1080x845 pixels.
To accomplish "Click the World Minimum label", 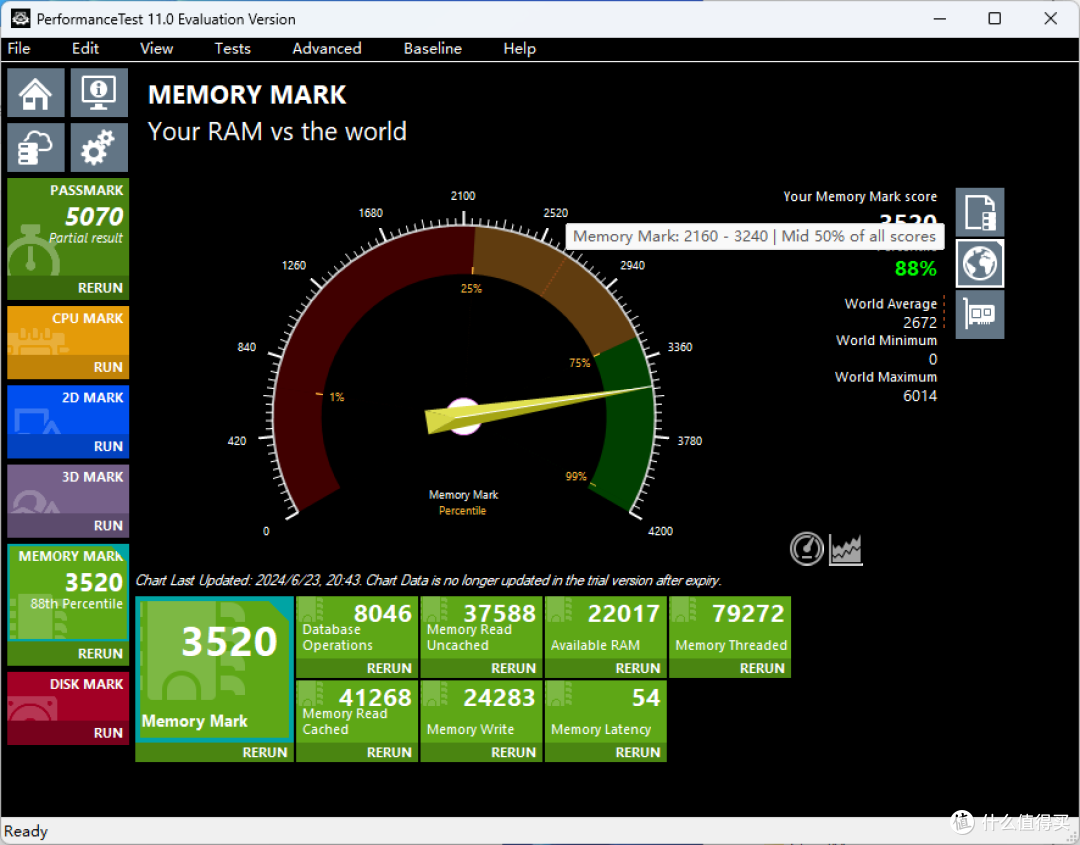I will (x=886, y=340).
